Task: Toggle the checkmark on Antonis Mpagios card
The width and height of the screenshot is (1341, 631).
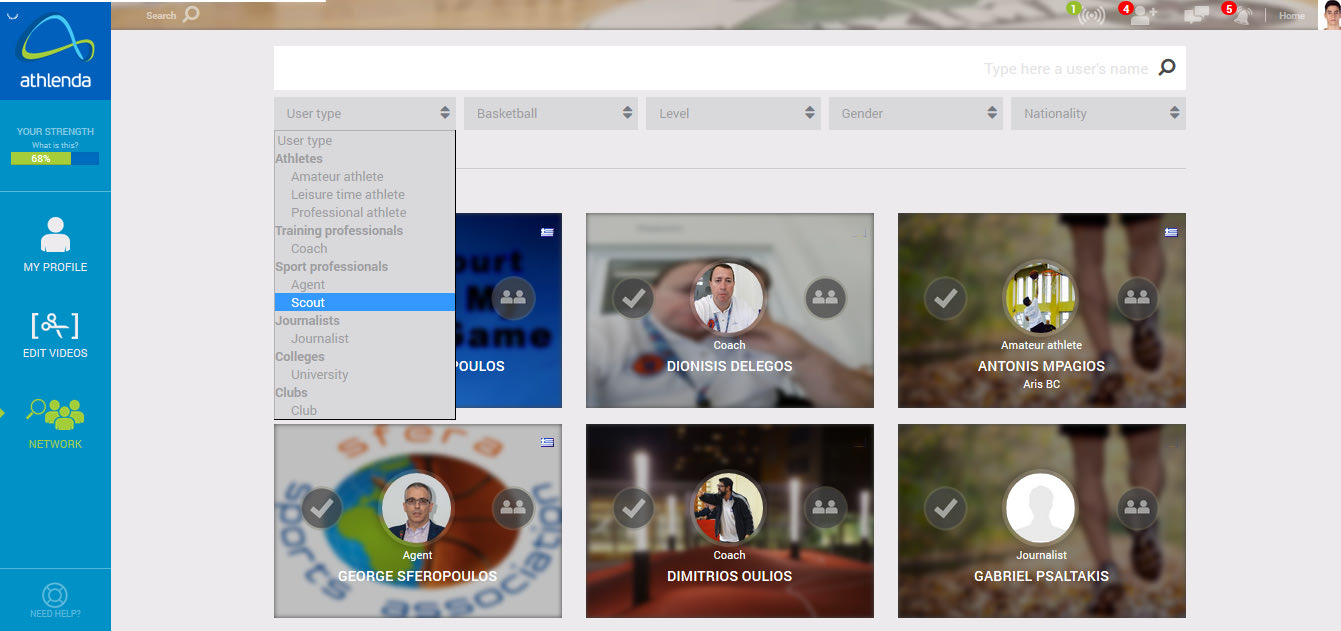Action: point(945,298)
